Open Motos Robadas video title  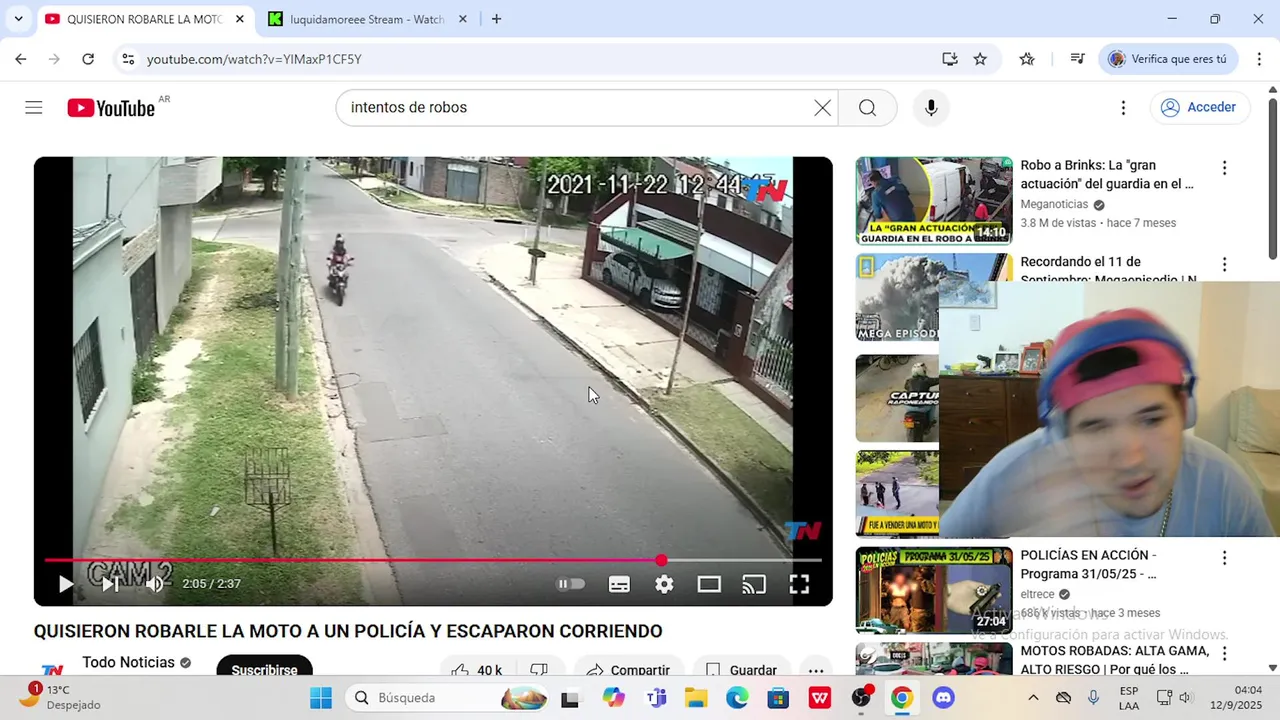[x=1114, y=660]
